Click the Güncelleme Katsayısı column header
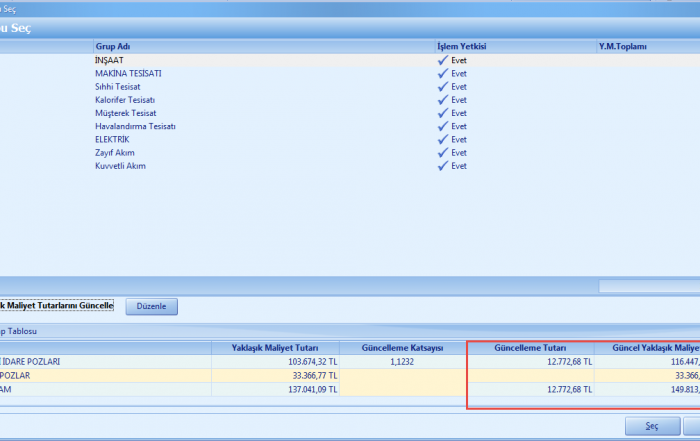Screen dimensions: 700x441 (403, 347)
